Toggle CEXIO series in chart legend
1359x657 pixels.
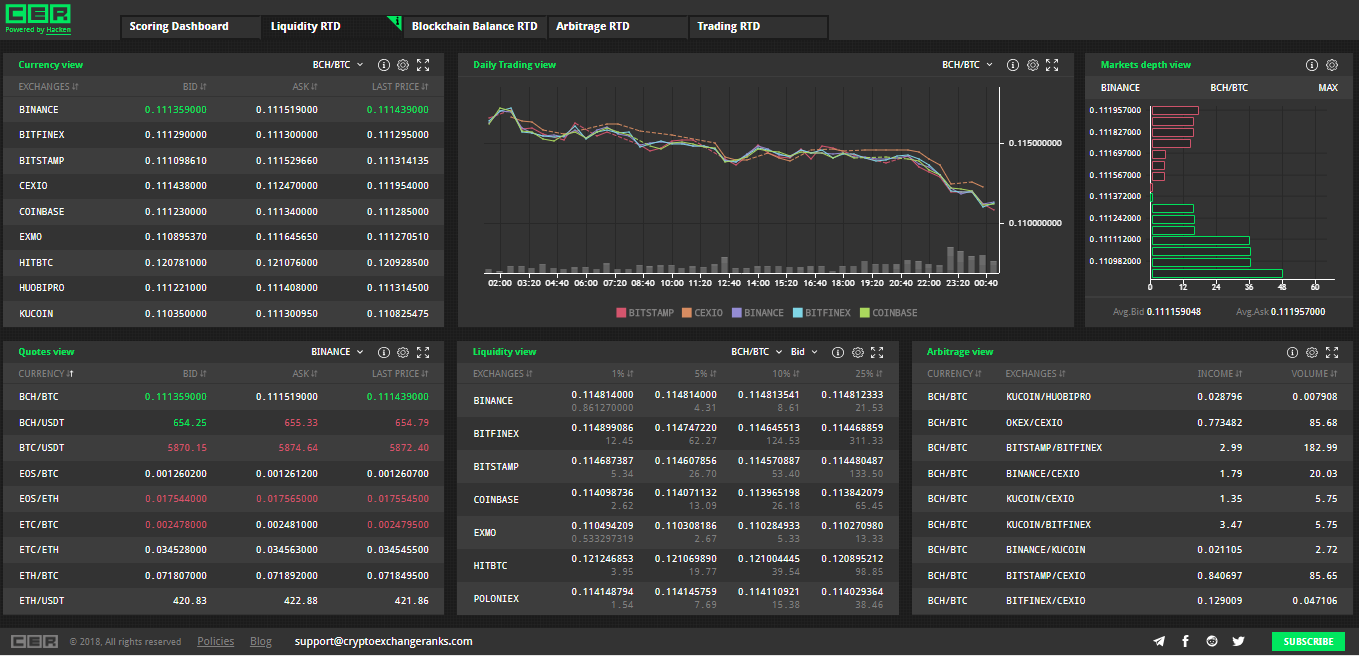click(702, 313)
